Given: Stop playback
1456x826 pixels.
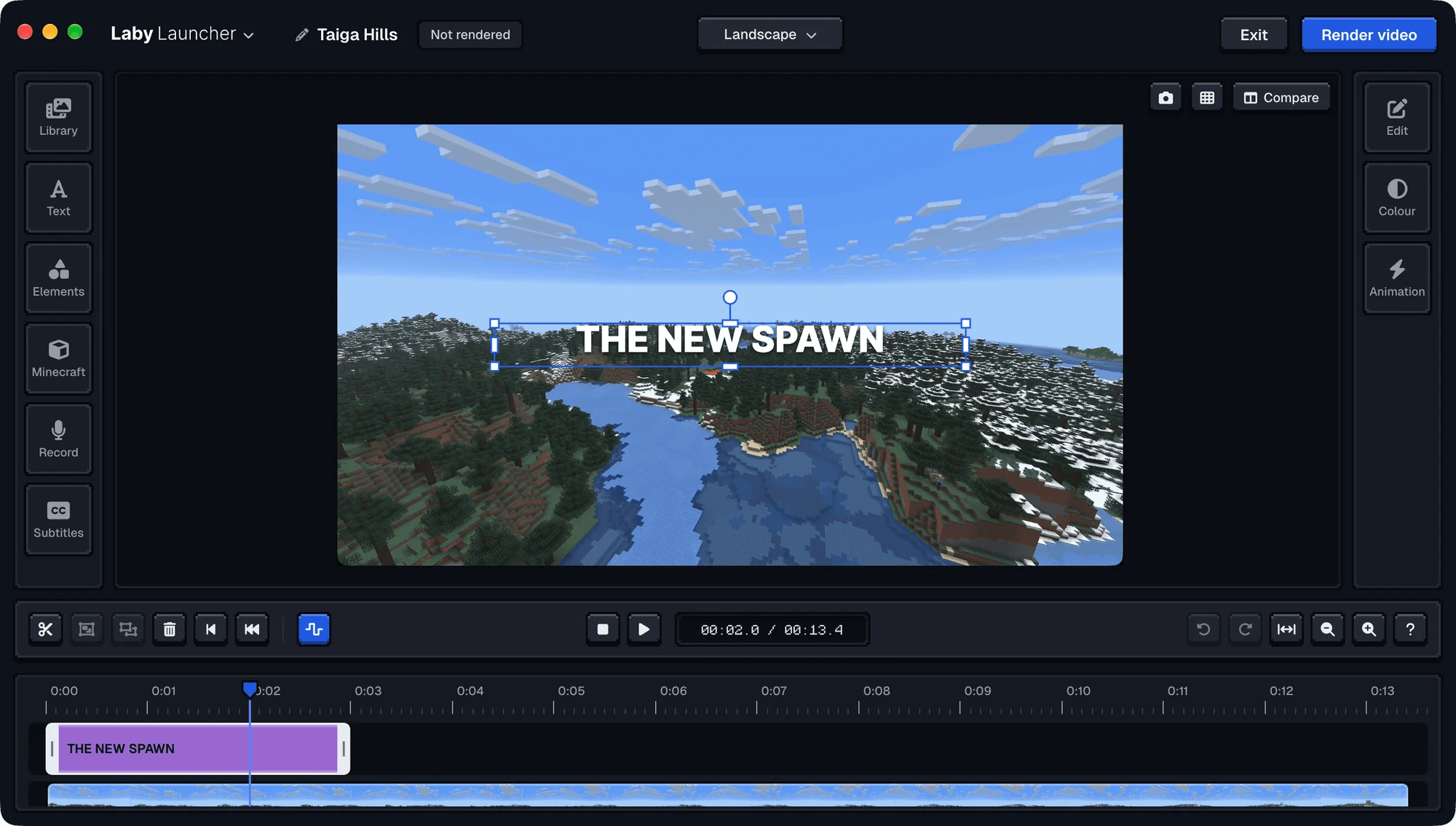Looking at the screenshot, I should click(603, 629).
